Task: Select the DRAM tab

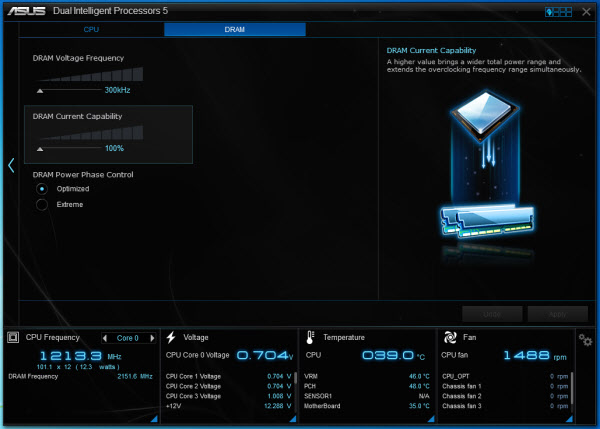Action: (235, 29)
